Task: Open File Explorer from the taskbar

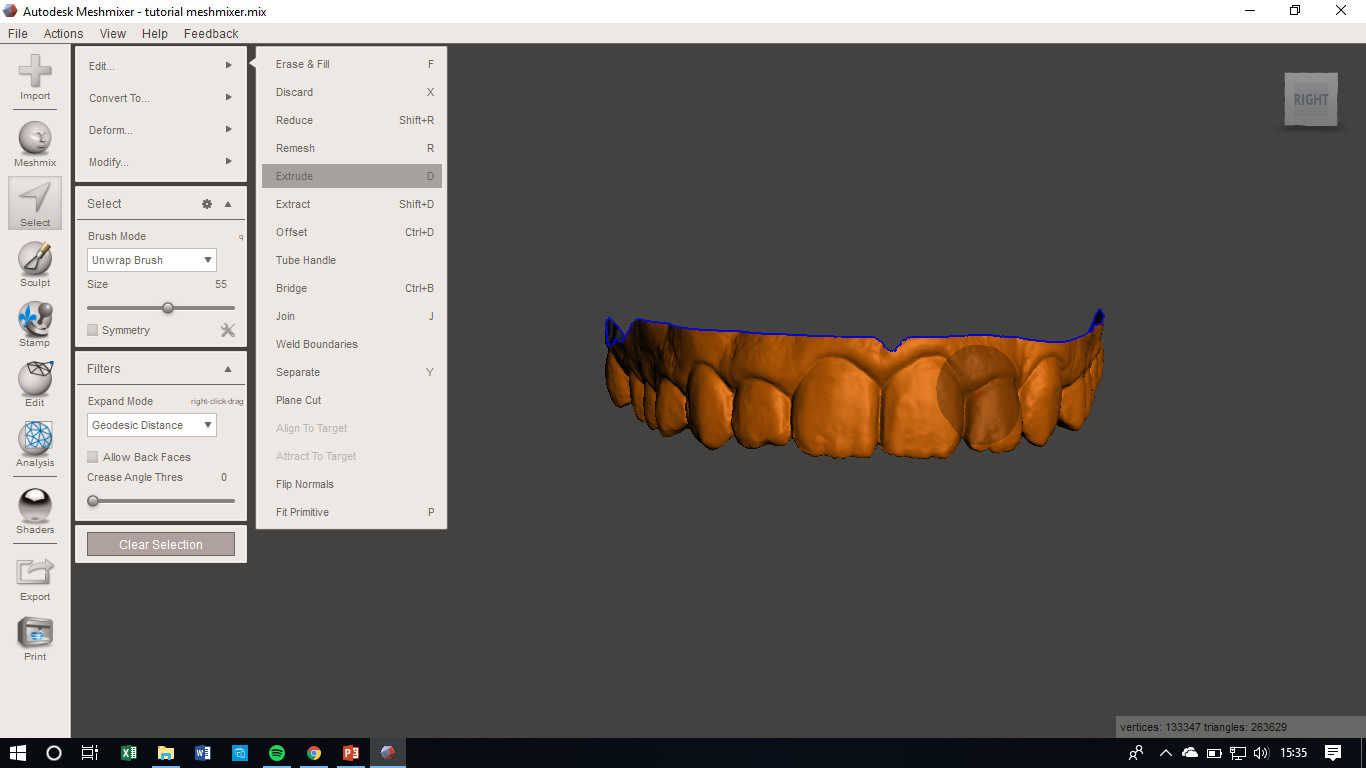Action: coord(166,753)
